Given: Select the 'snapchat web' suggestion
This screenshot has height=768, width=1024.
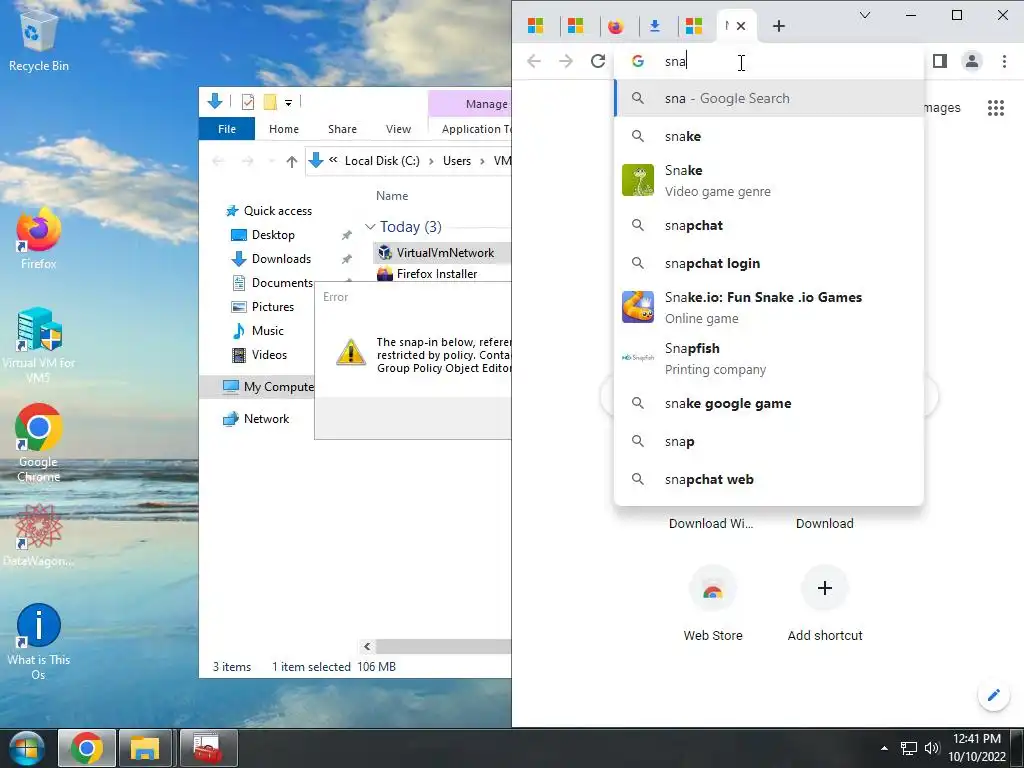Looking at the screenshot, I should coord(769,479).
